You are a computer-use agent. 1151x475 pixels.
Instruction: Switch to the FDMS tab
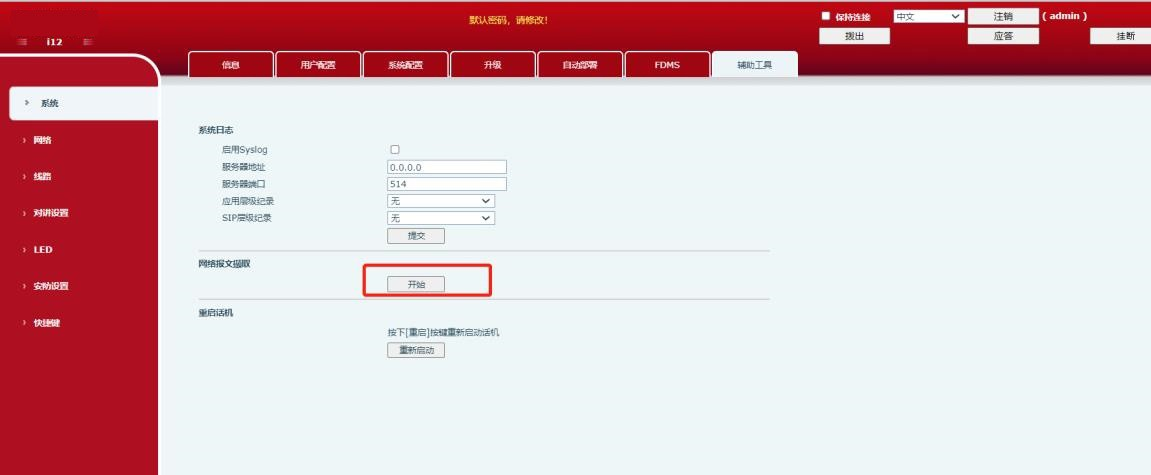click(x=667, y=65)
